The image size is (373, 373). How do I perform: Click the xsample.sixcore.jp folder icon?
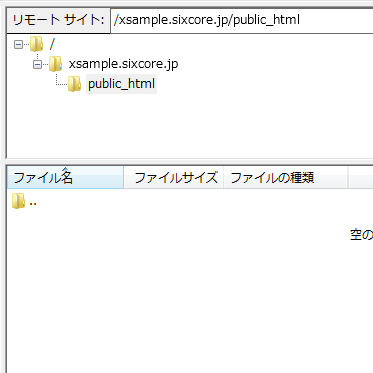[x=55, y=64]
